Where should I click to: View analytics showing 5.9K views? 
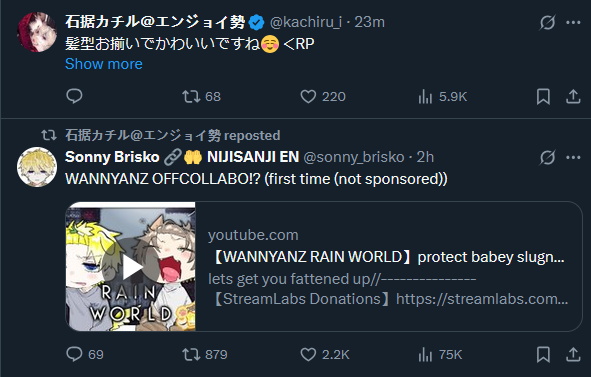click(x=442, y=97)
